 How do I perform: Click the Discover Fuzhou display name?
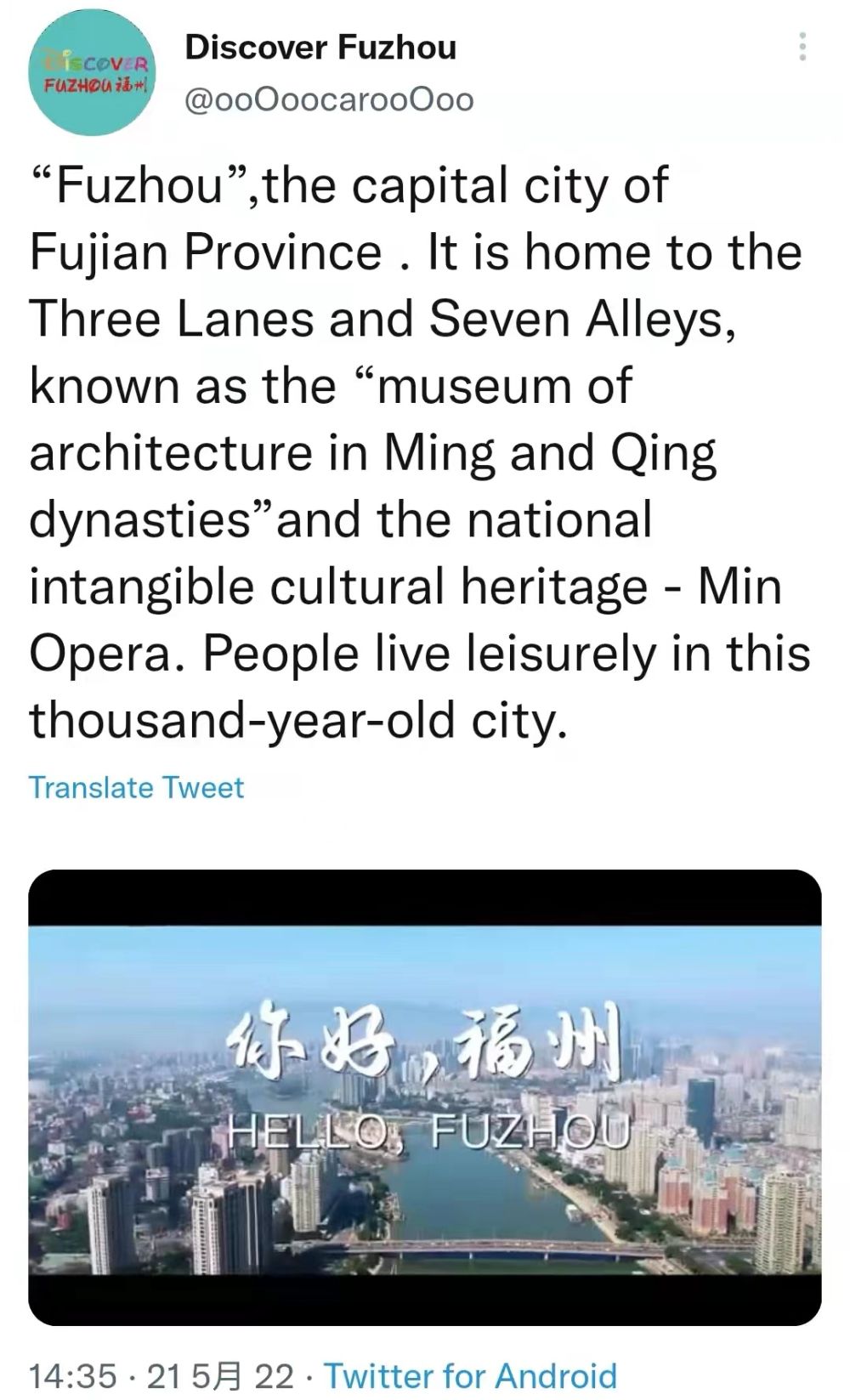point(320,48)
